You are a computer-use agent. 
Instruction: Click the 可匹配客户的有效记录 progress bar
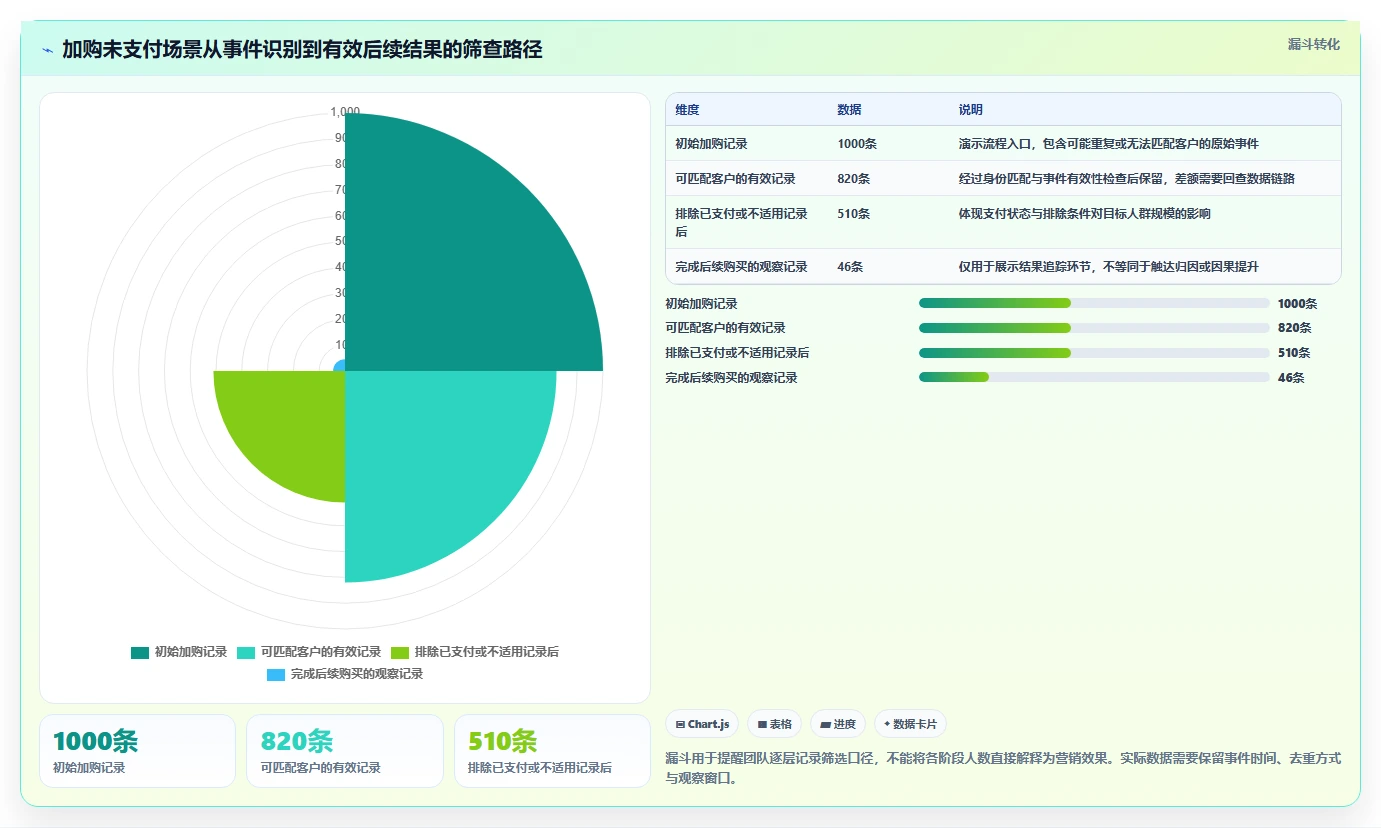[x=1094, y=328]
